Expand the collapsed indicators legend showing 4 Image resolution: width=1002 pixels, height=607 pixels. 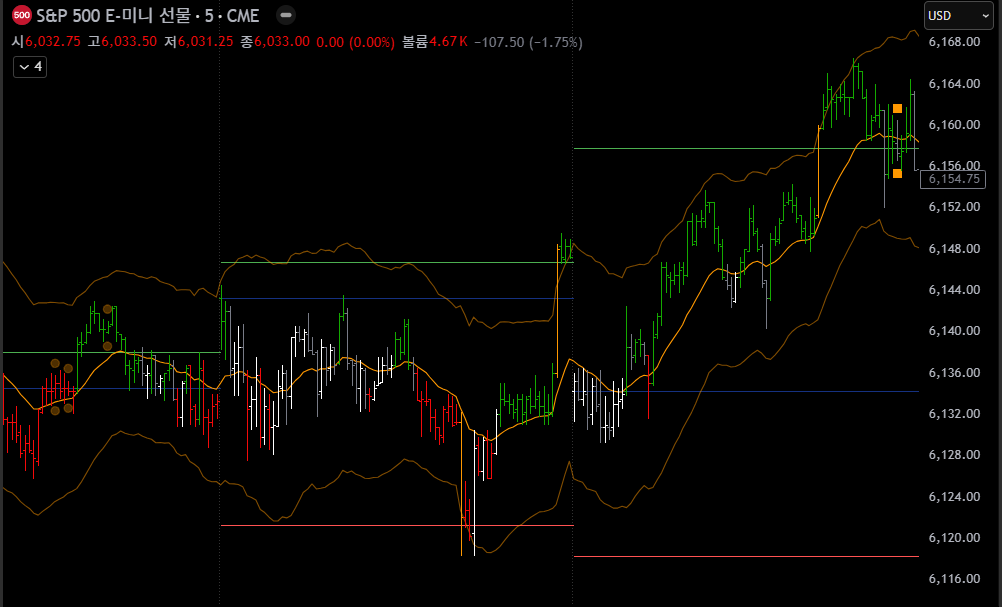point(30,66)
